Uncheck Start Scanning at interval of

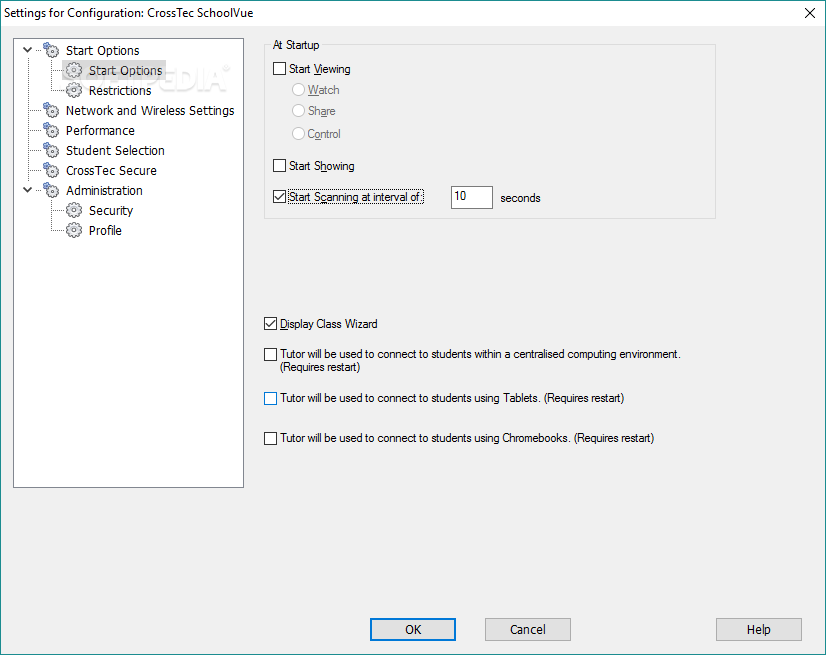(x=279, y=197)
